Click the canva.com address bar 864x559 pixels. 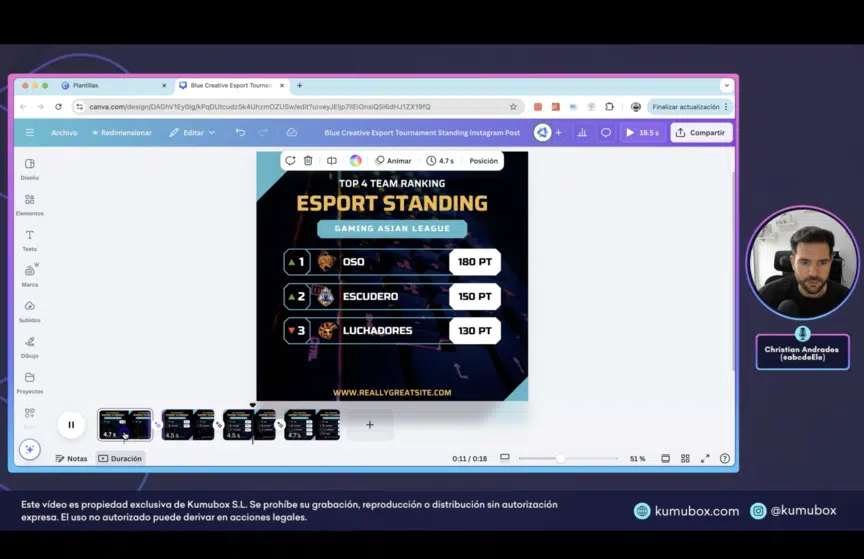pyautogui.click(x=298, y=106)
